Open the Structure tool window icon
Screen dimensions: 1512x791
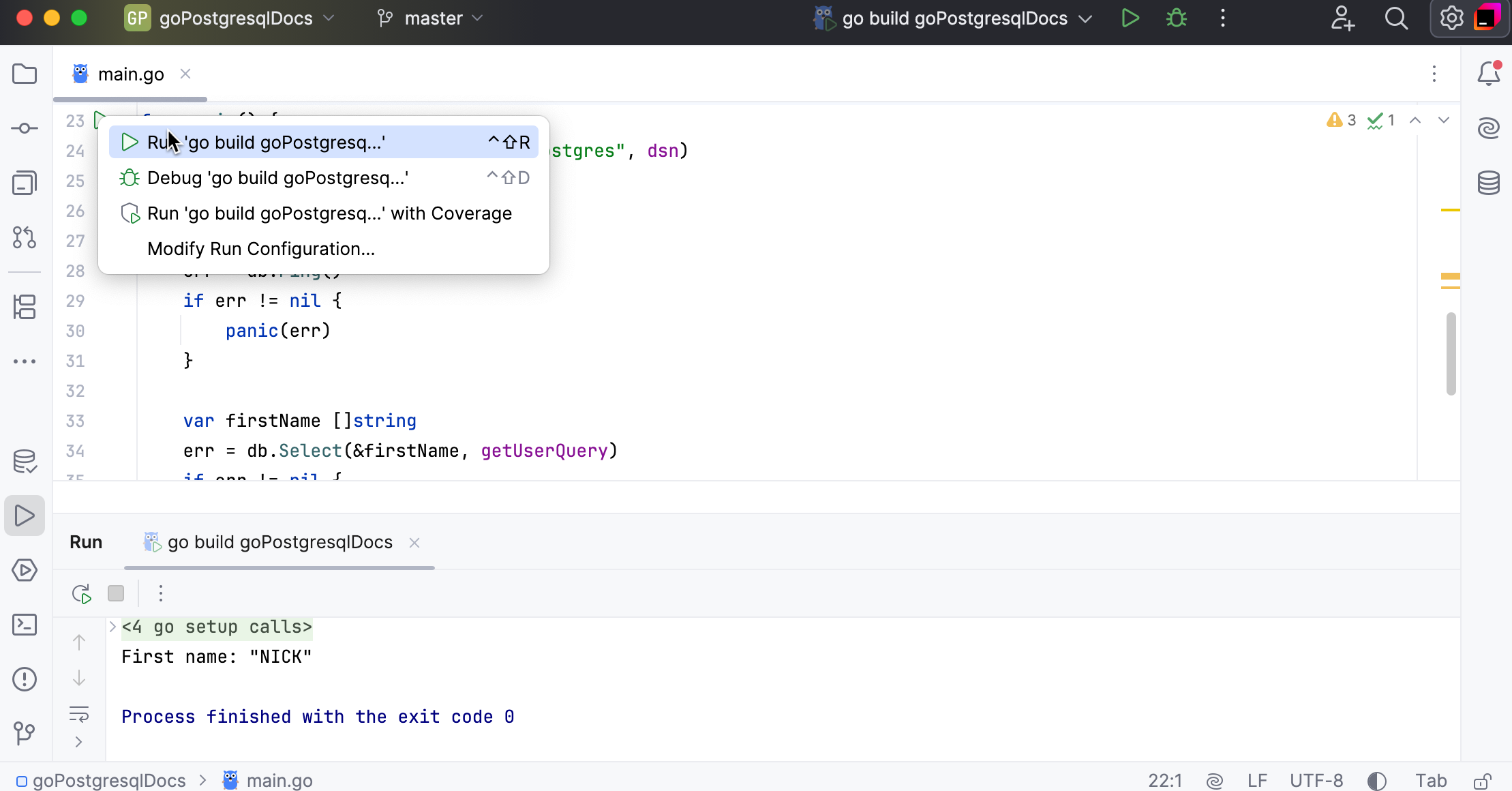click(25, 307)
